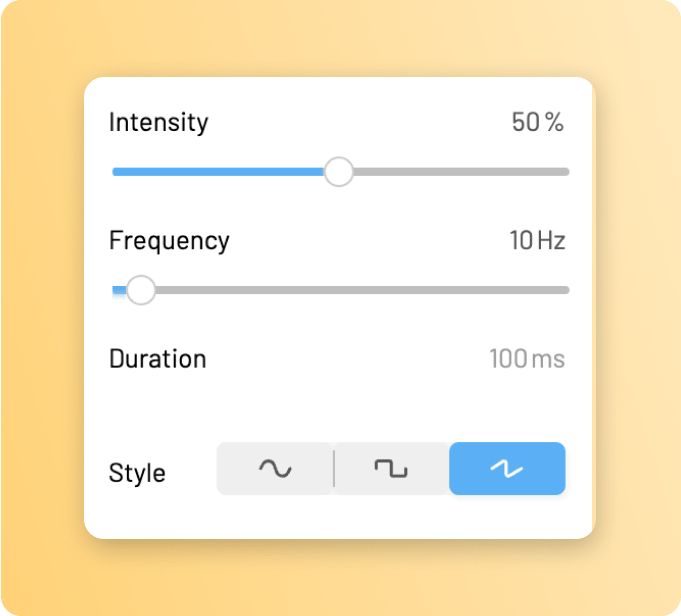This screenshot has height=616, width=681.
Task: Click the Intensity slider handle
Action: point(339,172)
